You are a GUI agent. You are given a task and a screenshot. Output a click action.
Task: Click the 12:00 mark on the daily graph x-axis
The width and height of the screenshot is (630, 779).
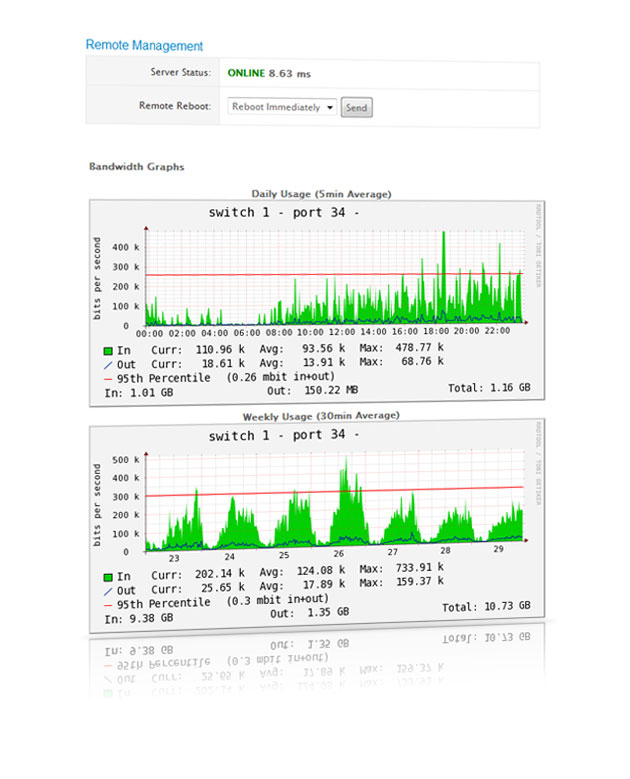point(342,332)
